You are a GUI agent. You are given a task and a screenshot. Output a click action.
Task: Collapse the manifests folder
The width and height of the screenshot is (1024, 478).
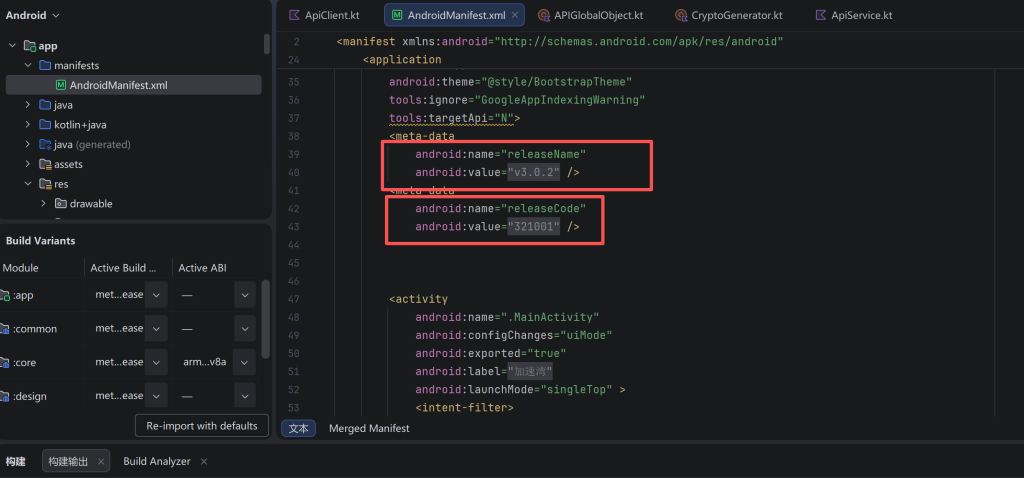28,65
